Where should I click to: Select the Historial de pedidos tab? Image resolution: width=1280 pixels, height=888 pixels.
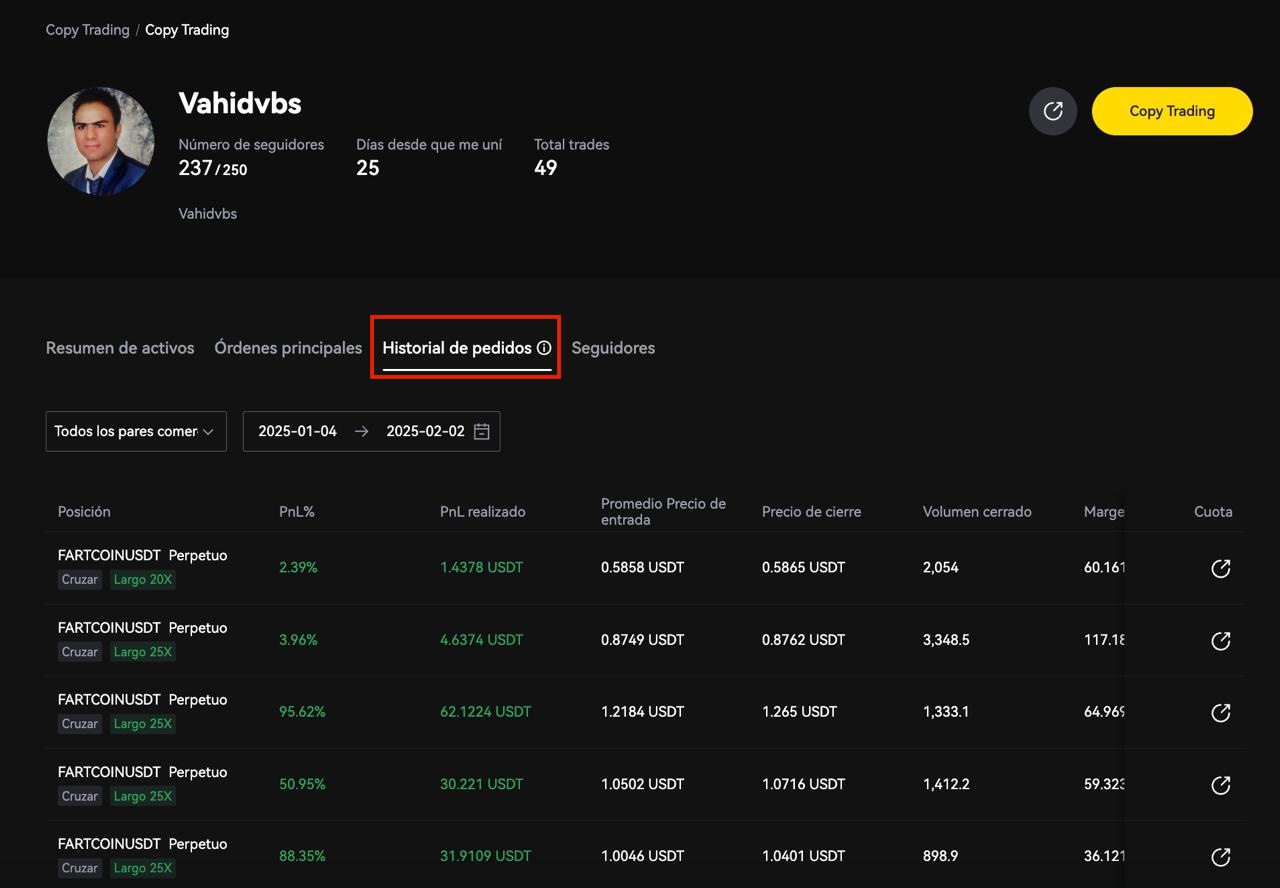click(x=457, y=348)
